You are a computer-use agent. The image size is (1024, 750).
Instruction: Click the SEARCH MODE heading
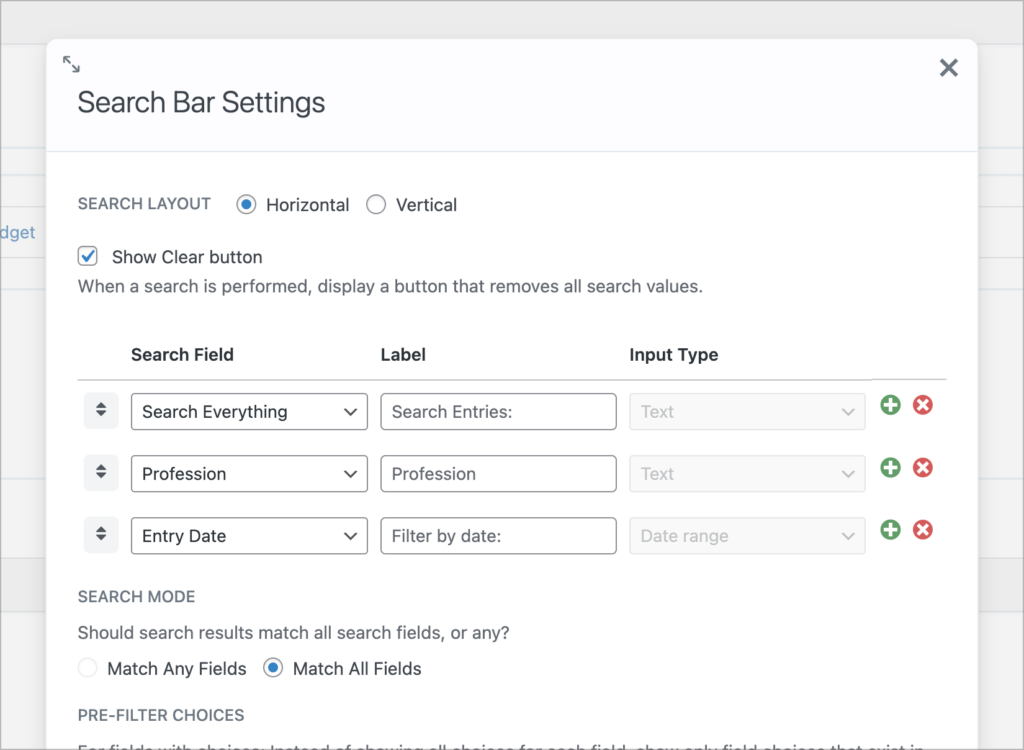[x=136, y=596]
